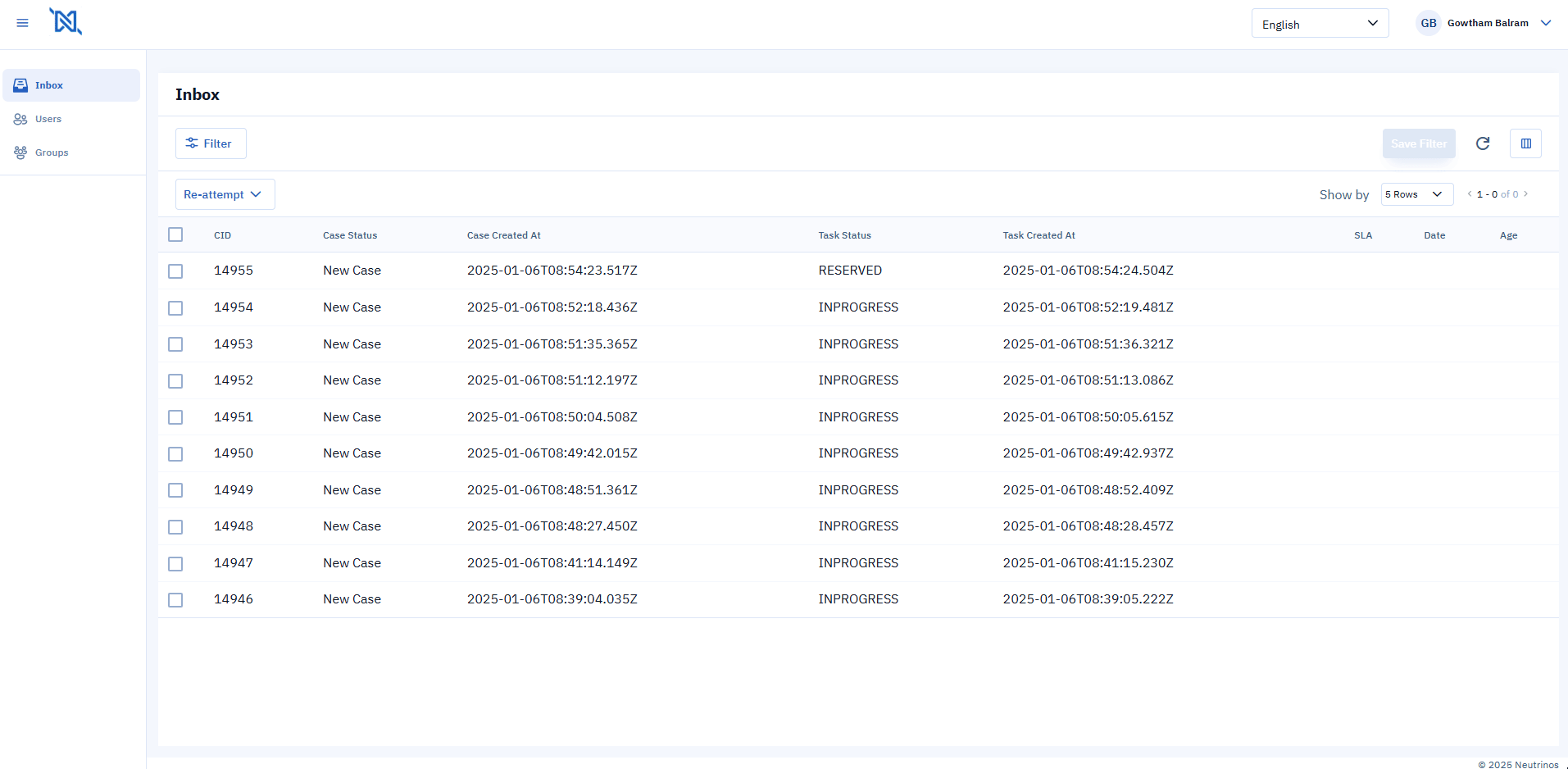Toggle checkbox for case 14946
The image size is (1568, 769).
[175, 600]
